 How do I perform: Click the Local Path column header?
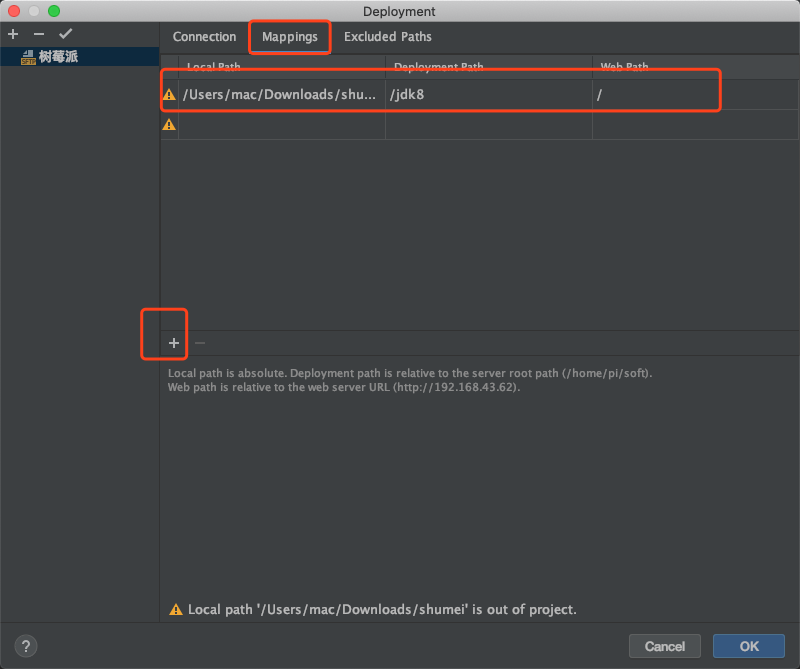click(x=282, y=67)
